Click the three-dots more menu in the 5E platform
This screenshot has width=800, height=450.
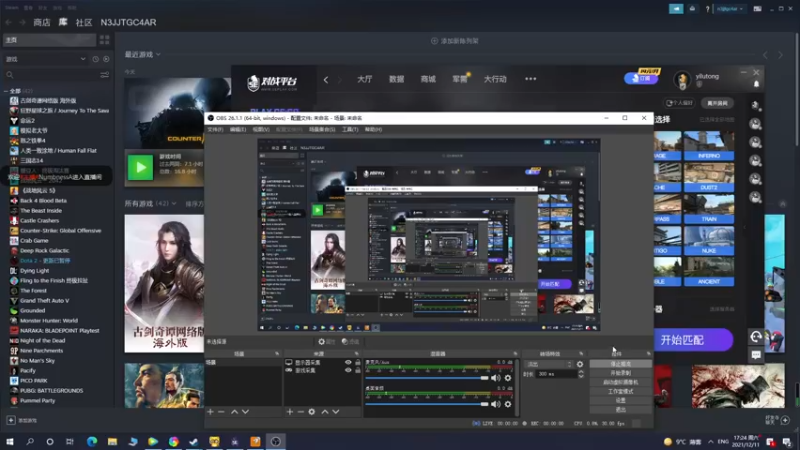531,79
